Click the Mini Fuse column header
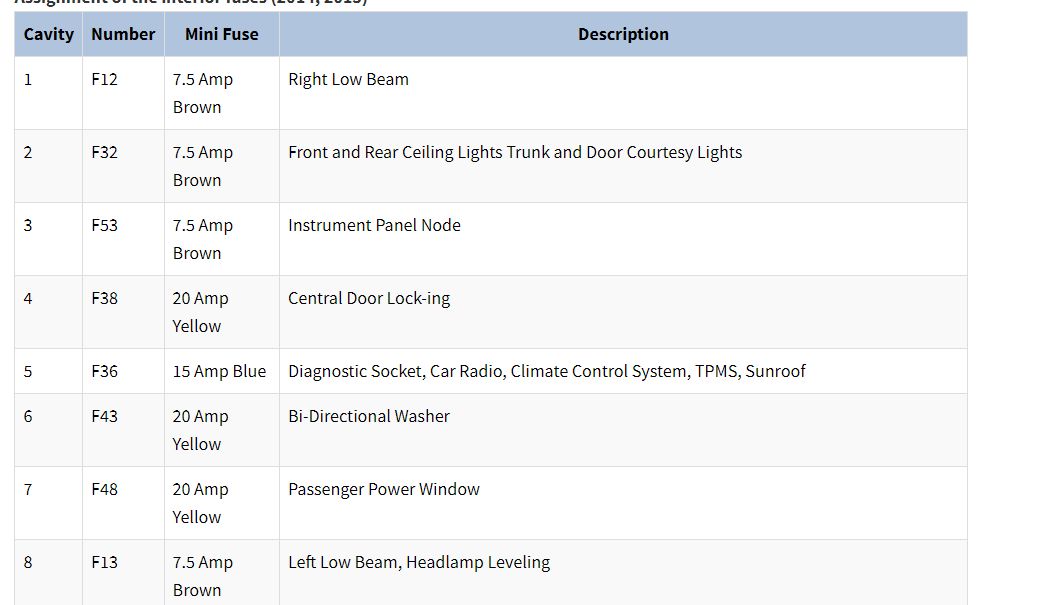1048x605 pixels. pos(221,34)
